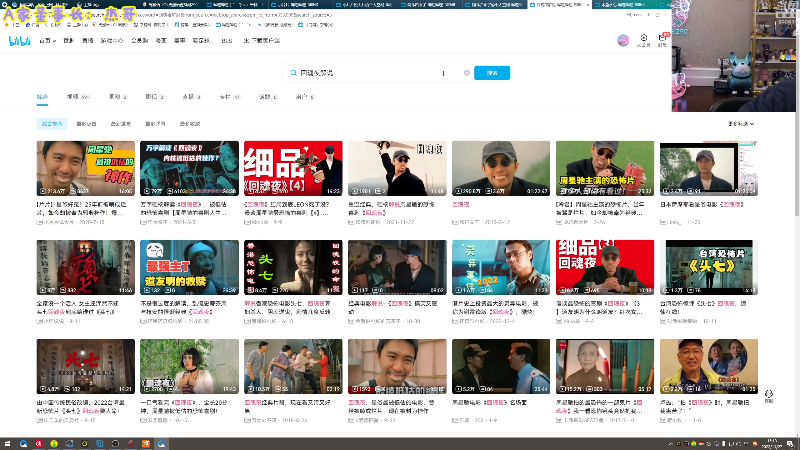Open thumbnail captioned 万字解读《回魂夜》

(189, 168)
